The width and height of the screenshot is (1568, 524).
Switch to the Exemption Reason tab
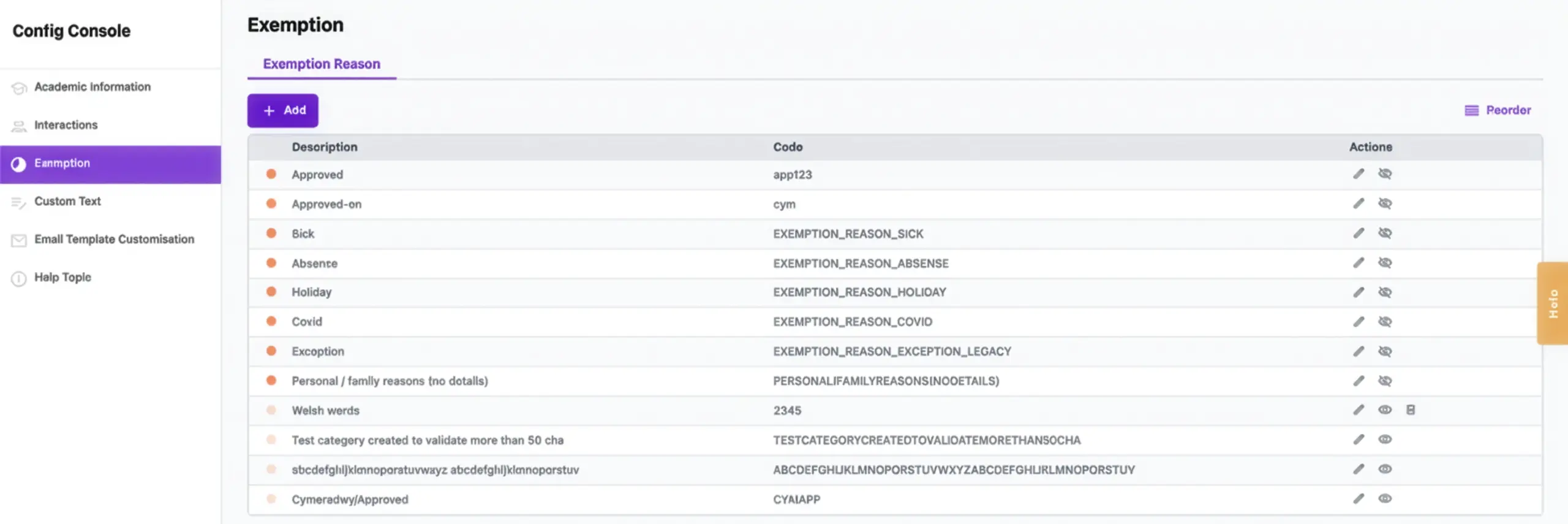[322, 64]
